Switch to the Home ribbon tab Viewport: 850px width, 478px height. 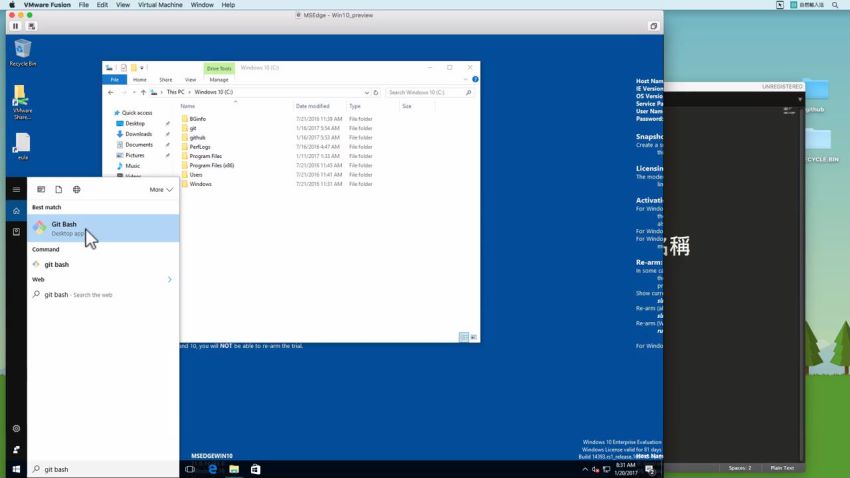[x=140, y=80]
